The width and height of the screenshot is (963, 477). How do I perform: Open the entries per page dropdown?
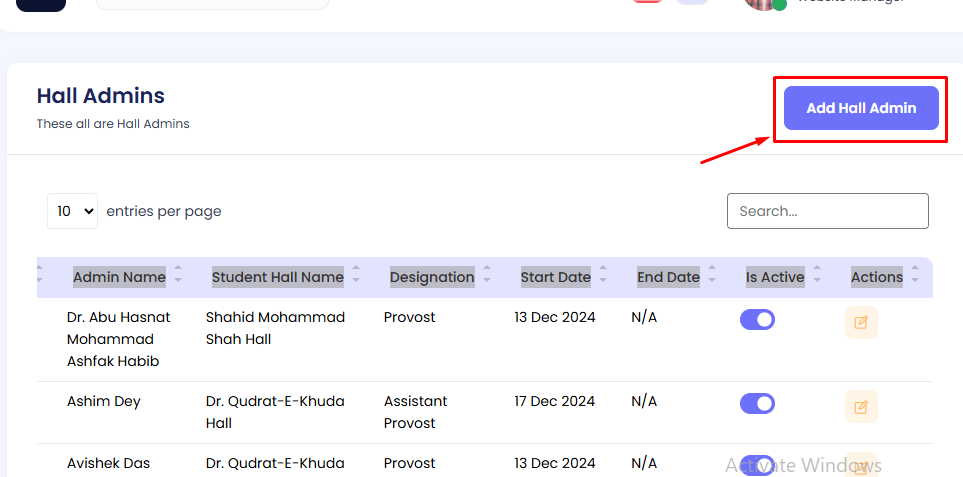point(72,211)
